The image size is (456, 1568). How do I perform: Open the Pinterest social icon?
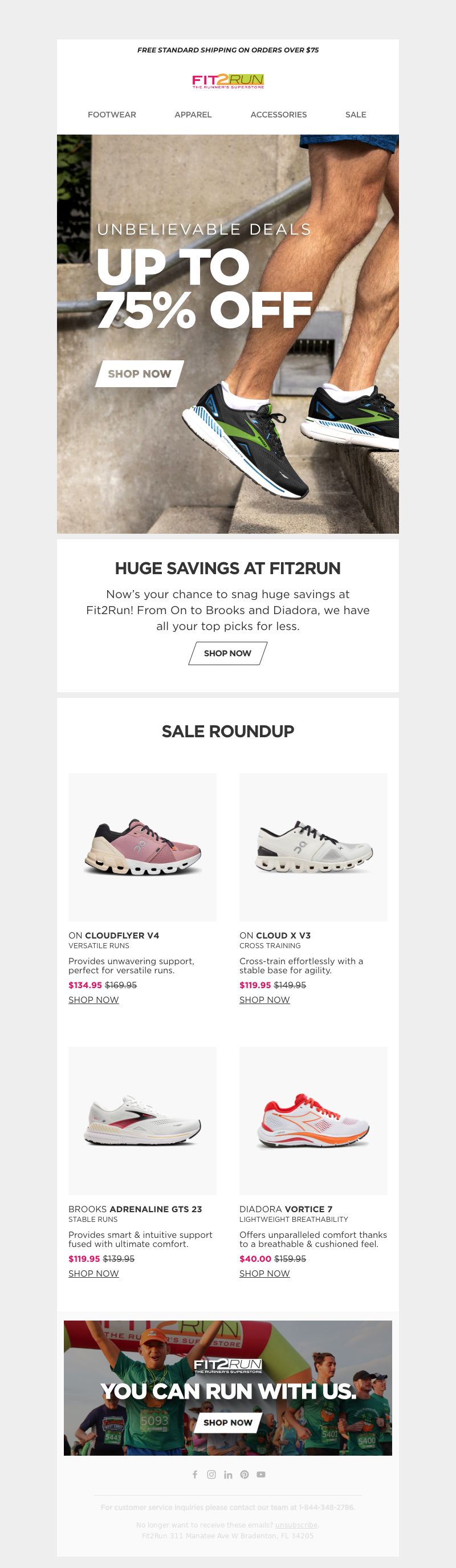click(244, 1474)
